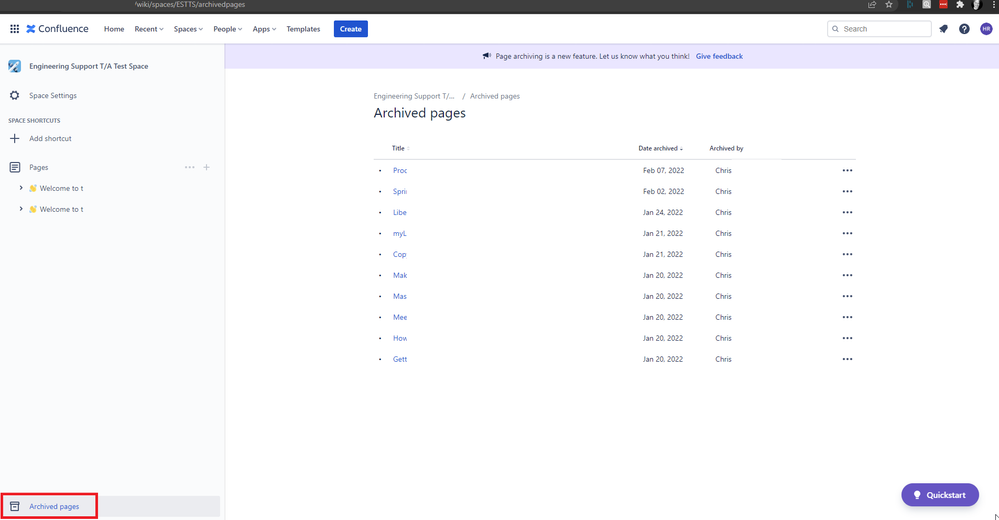The width and height of the screenshot is (999, 520).
Task: Open actions menu for Mas row
Action: pos(847,296)
